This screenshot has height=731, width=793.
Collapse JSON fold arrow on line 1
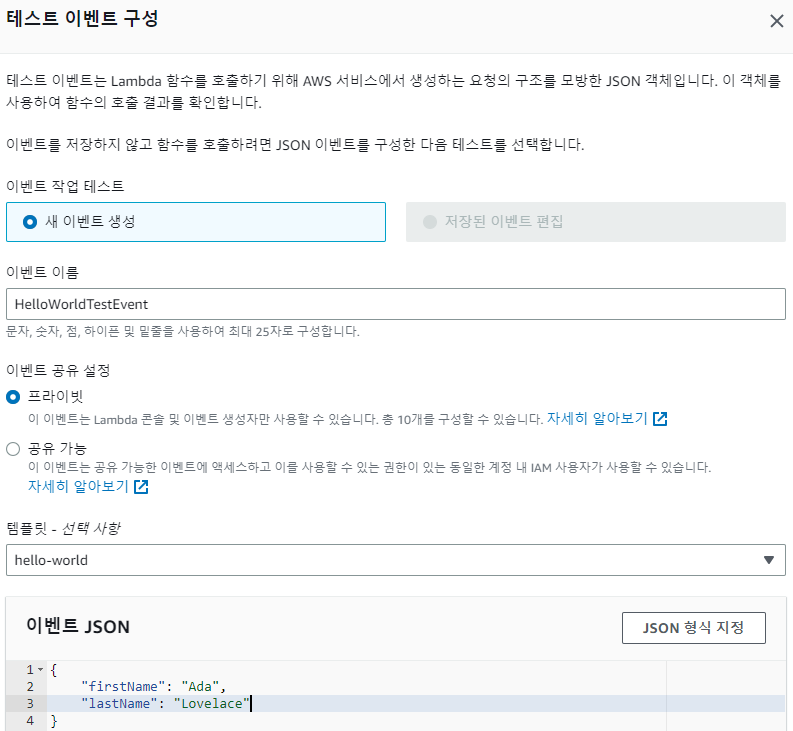point(40,669)
